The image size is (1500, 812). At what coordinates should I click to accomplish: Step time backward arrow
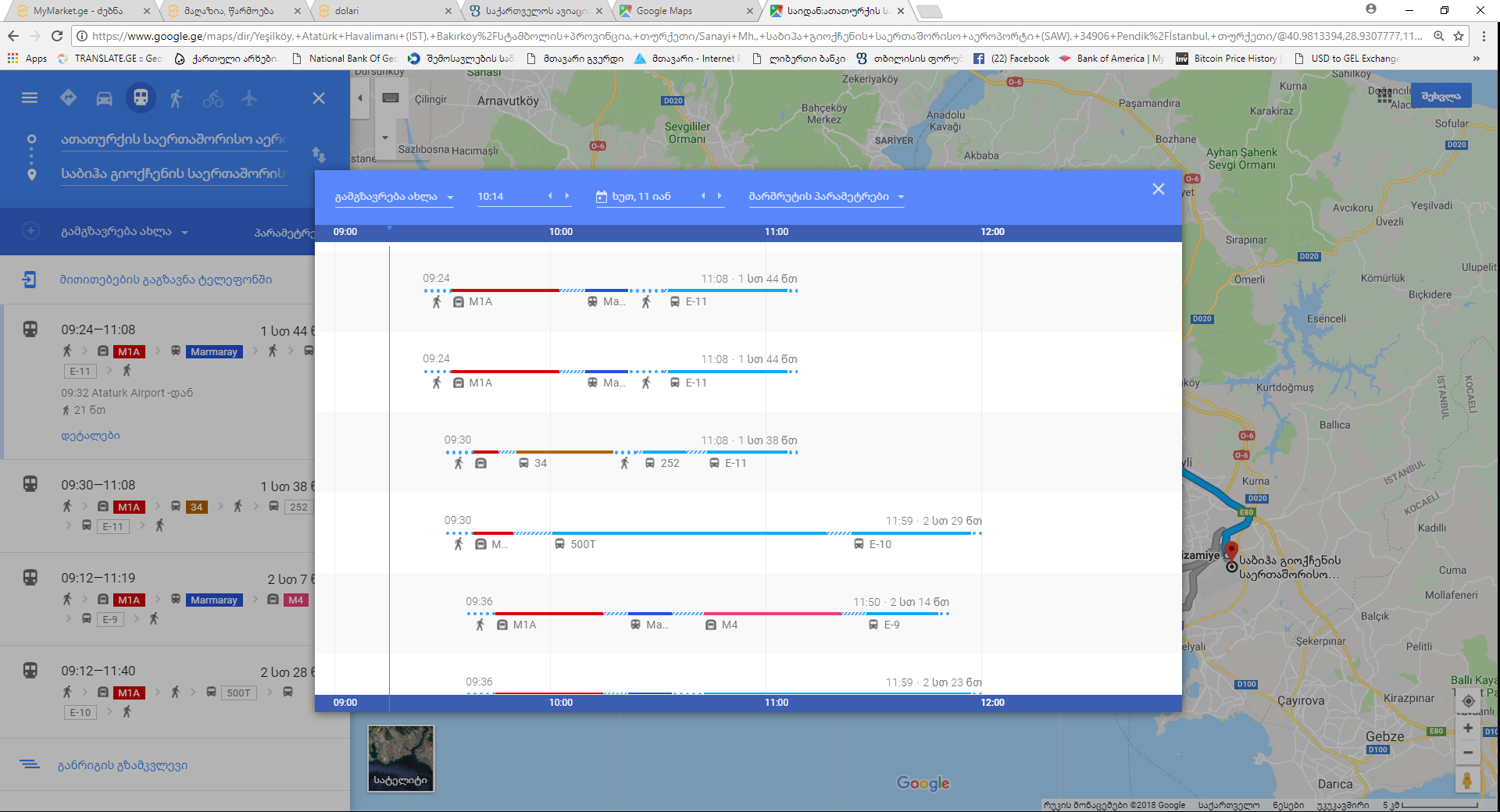(x=550, y=196)
